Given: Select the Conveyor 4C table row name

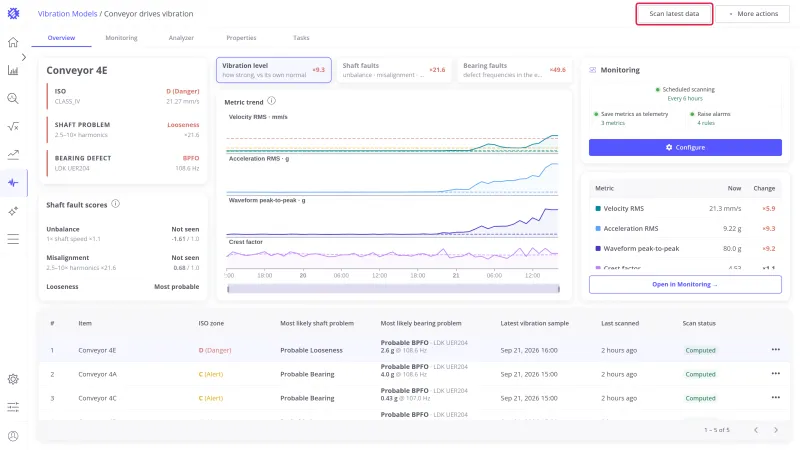Looking at the screenshot, I should 97,398.
